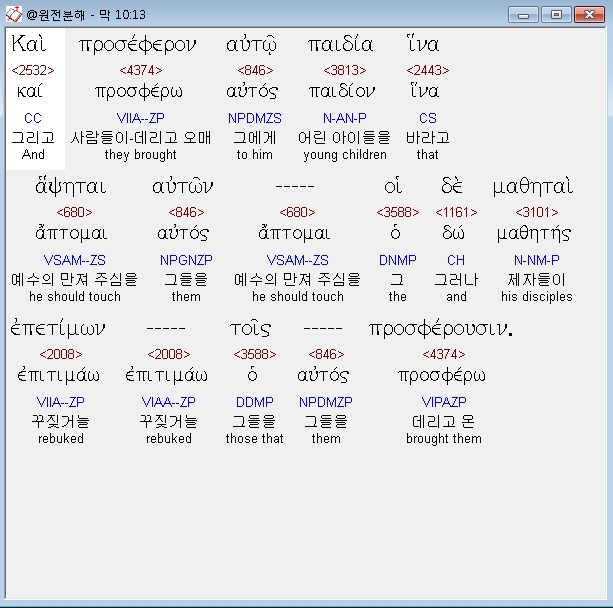613x608 pixels.
Task: Click the parsing code 'CC'
Action: pos(33,118)
